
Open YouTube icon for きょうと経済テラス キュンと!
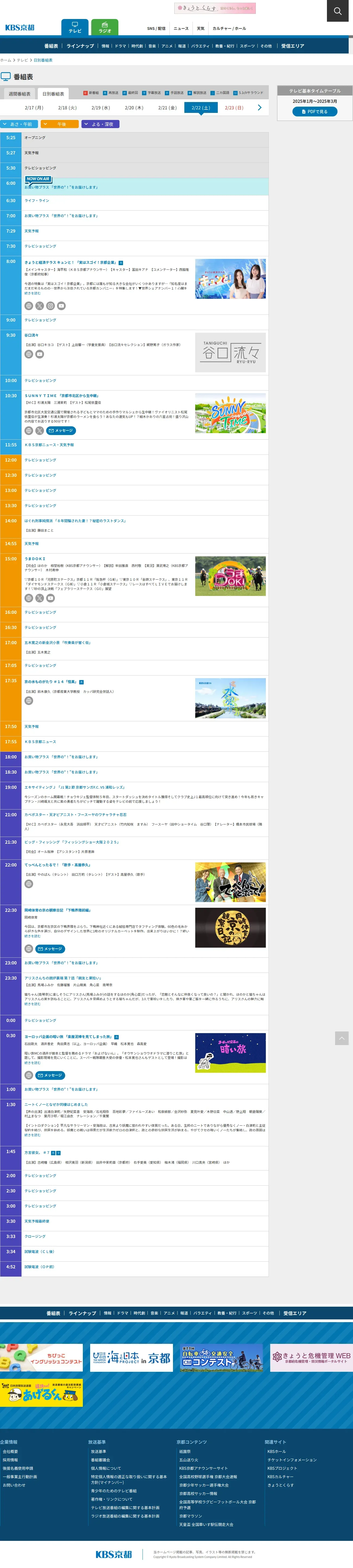coord(61,306)
